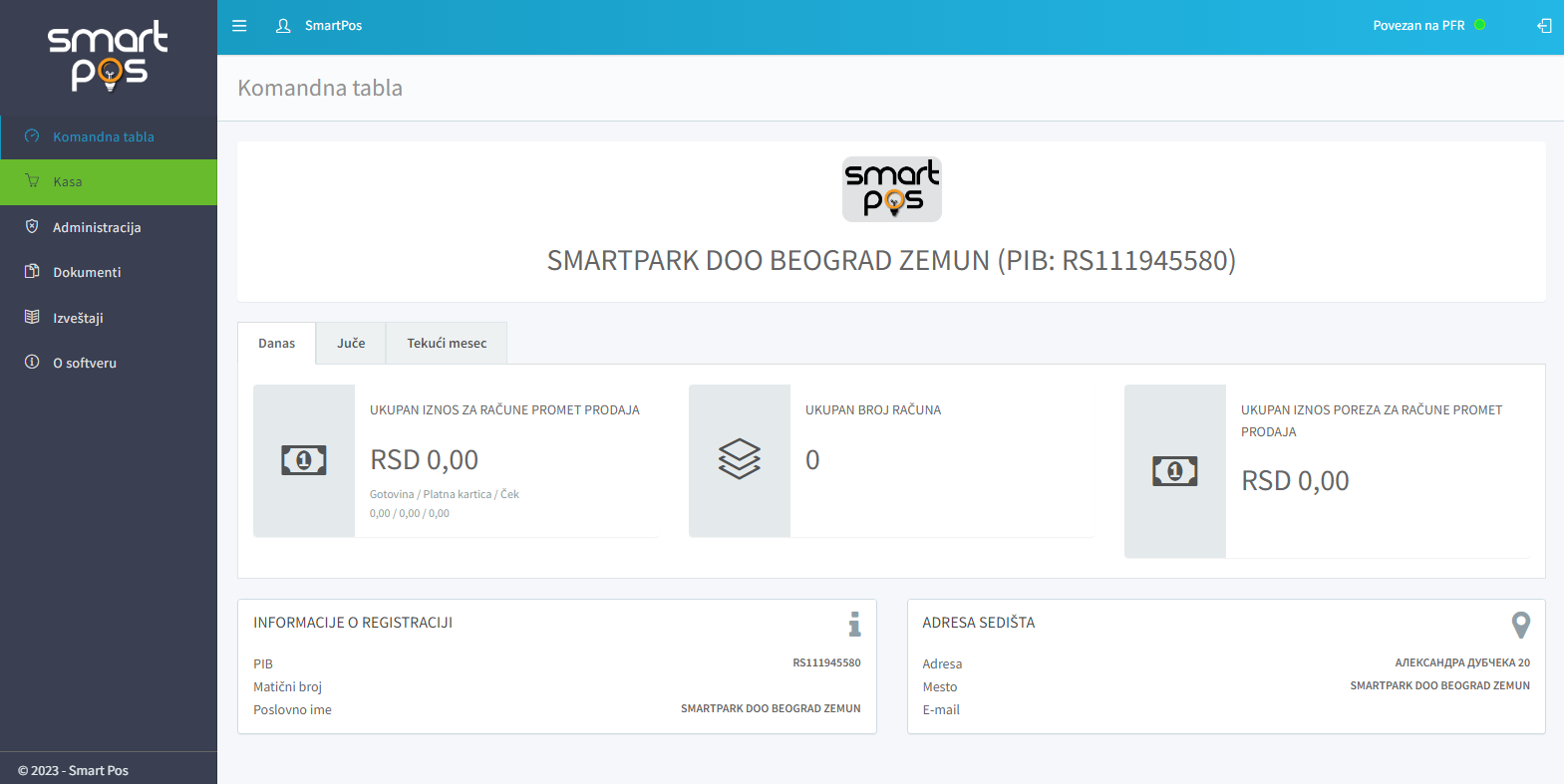
Task: Click the green PFR connection status dot
Action: pyautogui.click(x=1479, y=25)
